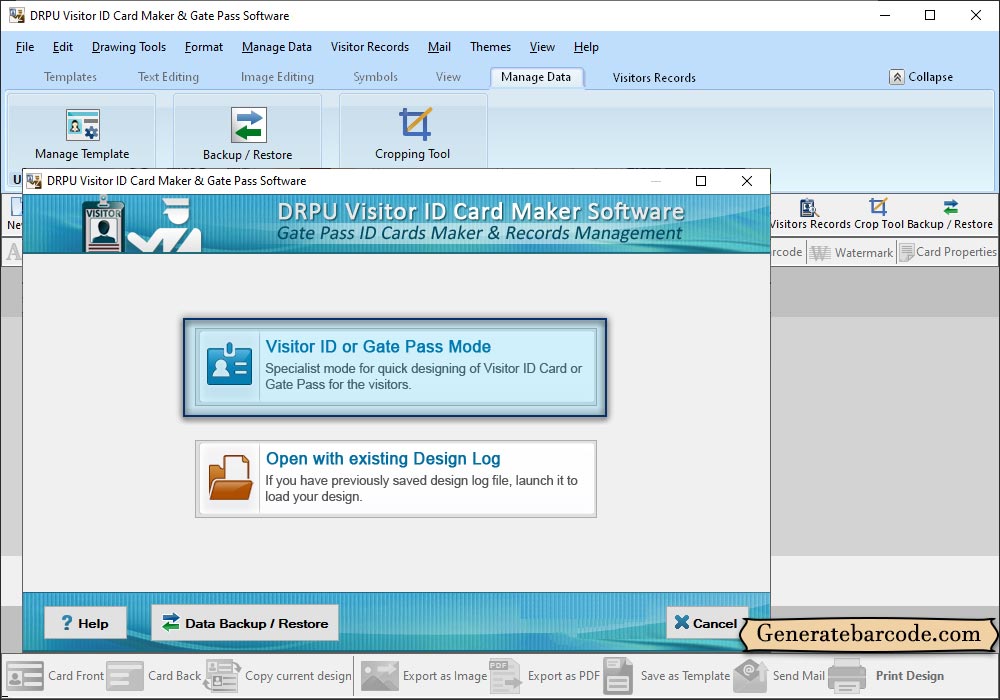Click Export as Image icon
This screenshot has width=1000, height=700.
(379, 676)
